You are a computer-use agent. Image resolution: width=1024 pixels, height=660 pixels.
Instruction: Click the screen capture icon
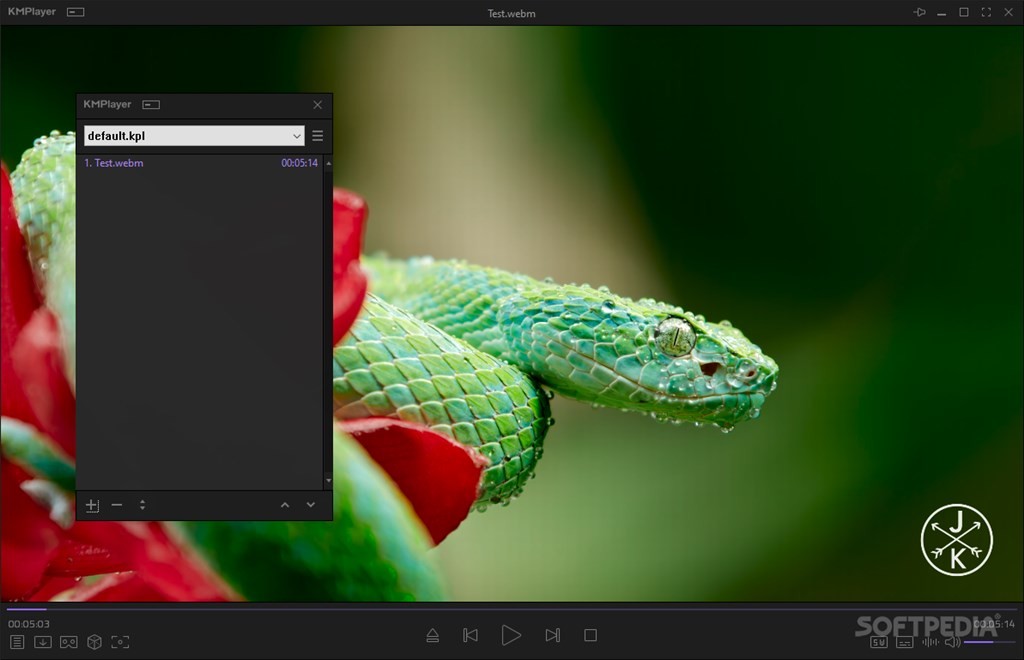click(x=120, y=643)
